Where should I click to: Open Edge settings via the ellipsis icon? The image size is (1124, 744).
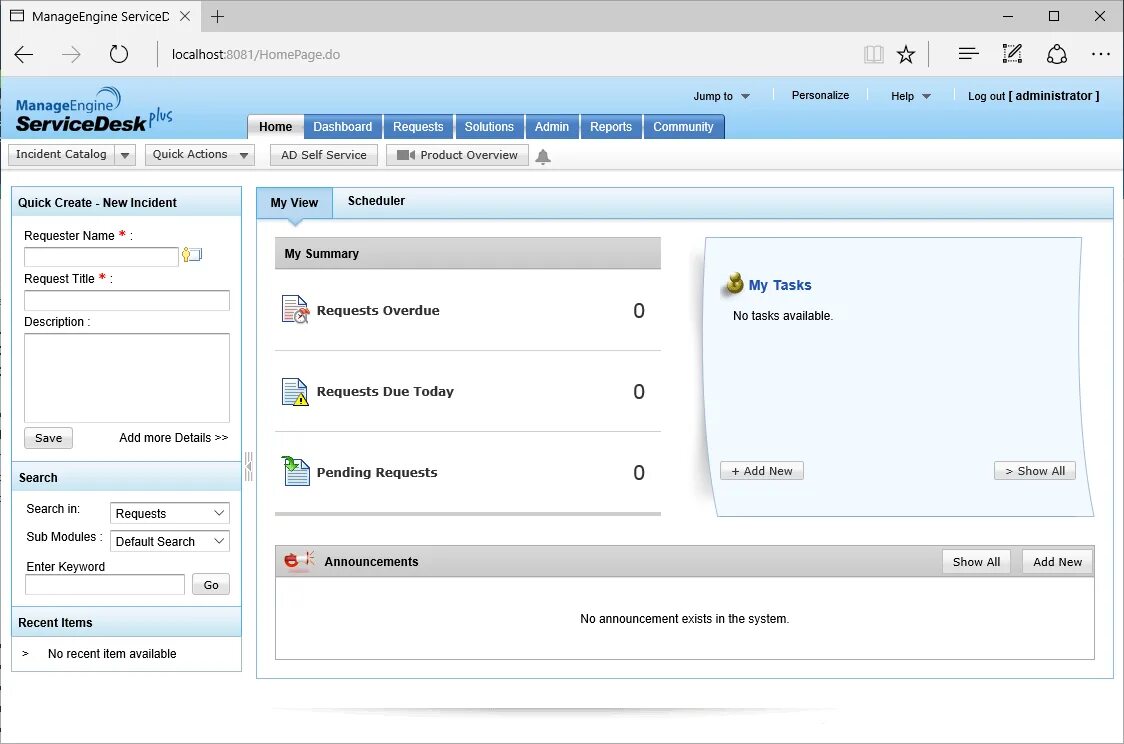click(1101, 55)
